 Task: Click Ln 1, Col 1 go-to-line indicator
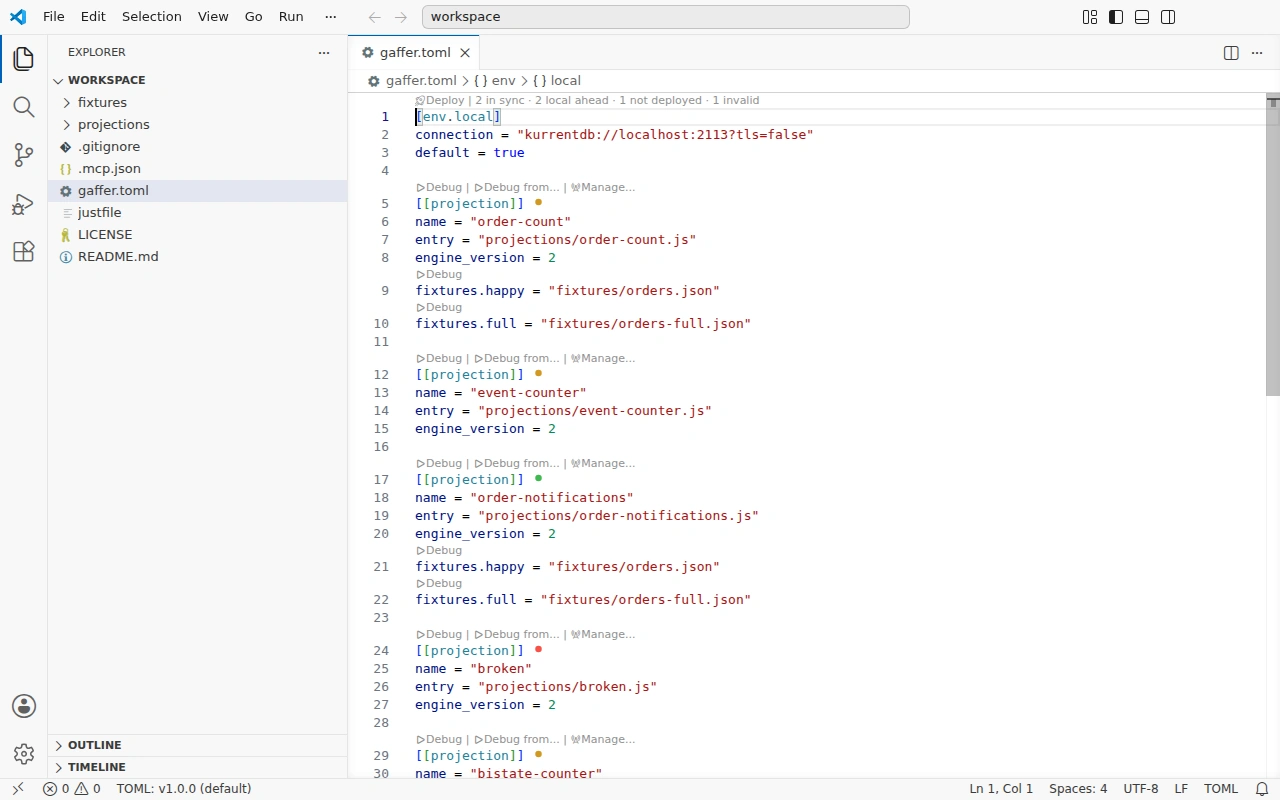(x=1001, y=789)
